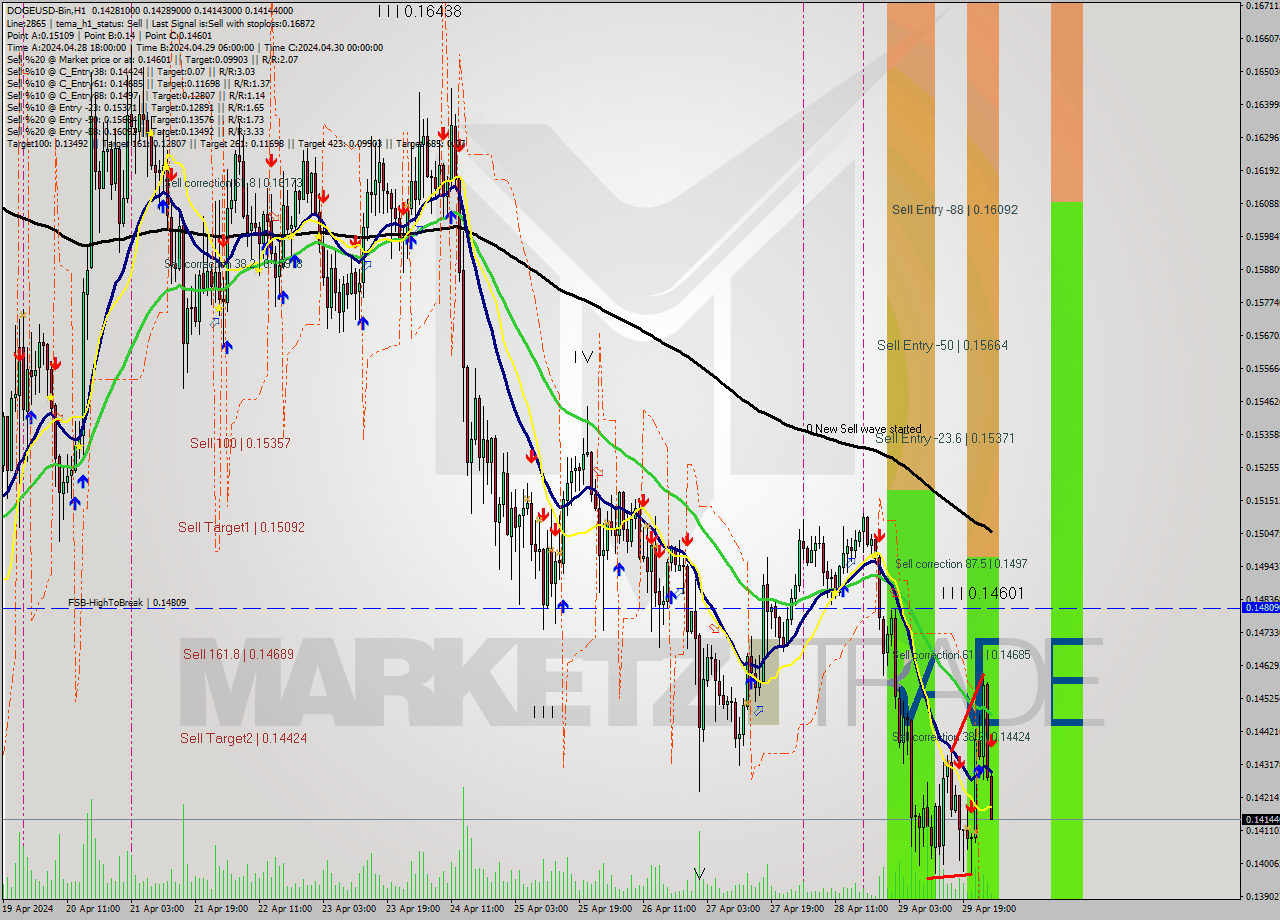1280x920 pixels.
Task: Click the '0 New Sell wave started' label
Action: tap(864, 429)
